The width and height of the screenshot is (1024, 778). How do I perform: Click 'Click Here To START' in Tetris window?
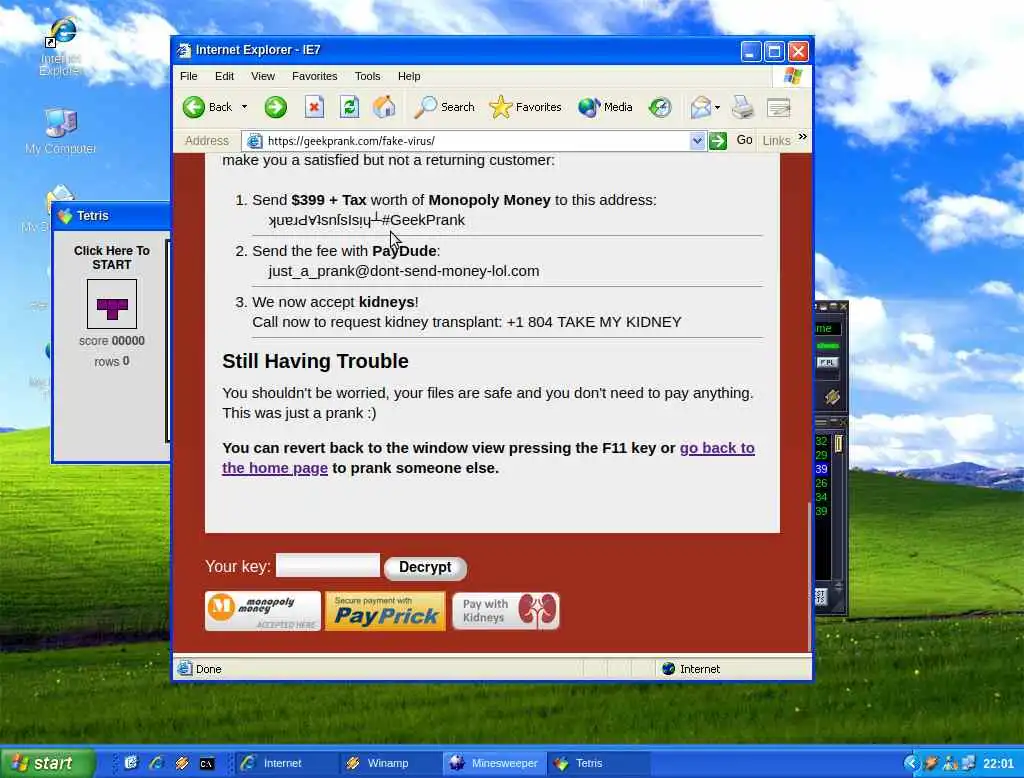tap(112, 257)
